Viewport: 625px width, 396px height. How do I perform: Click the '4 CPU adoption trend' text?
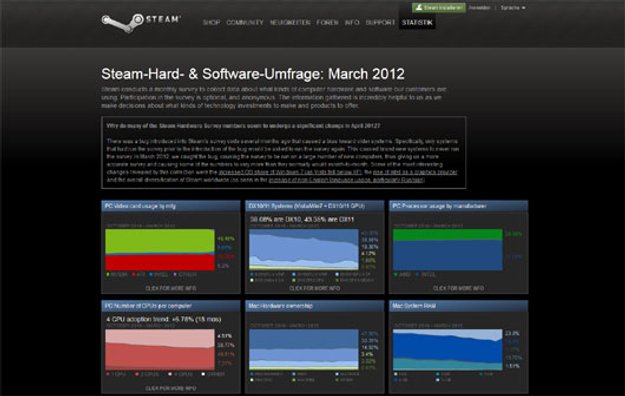point(163,319)
